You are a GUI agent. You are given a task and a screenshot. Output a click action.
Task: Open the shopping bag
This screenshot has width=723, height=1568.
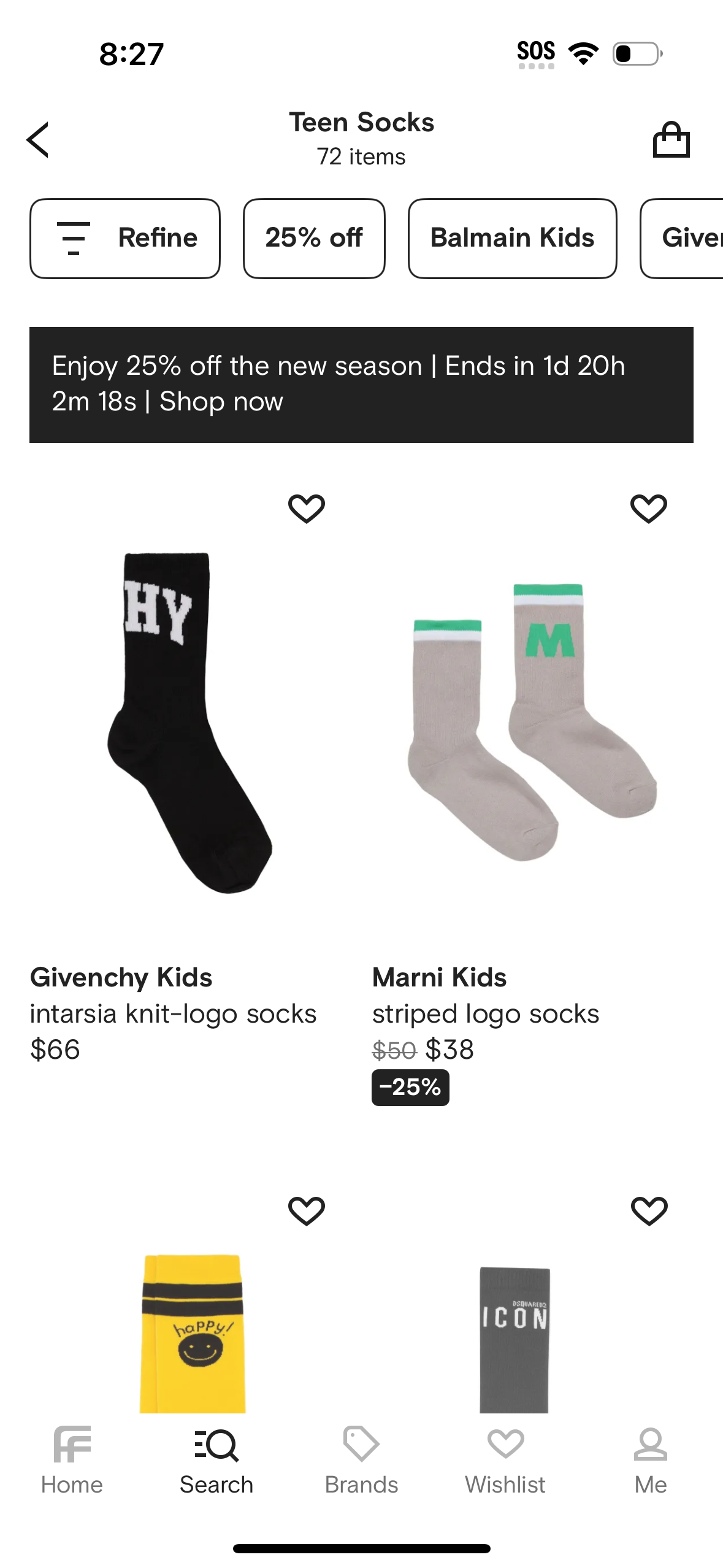coord(671,140)
